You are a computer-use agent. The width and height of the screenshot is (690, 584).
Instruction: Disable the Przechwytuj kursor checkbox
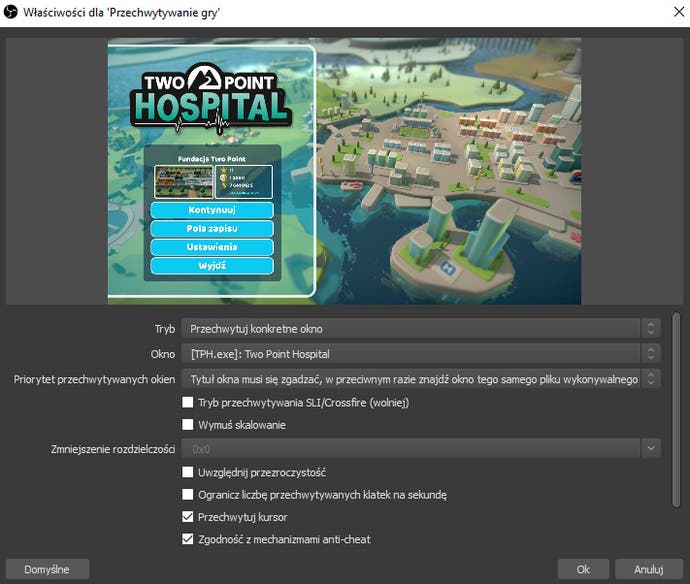point(187,517)
